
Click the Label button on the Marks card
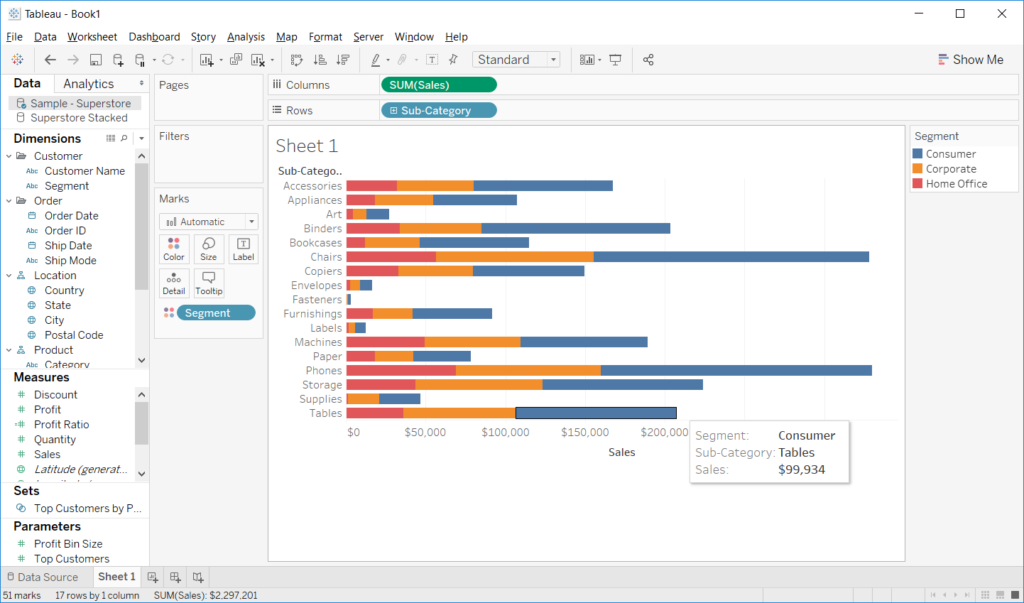coord(243,248)
